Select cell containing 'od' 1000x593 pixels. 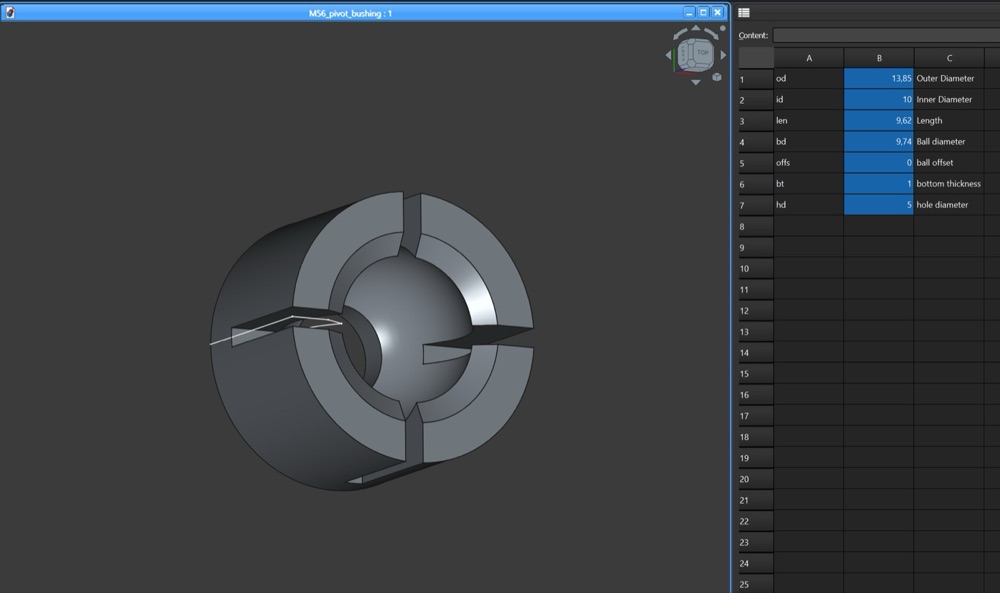pos(809,78)
